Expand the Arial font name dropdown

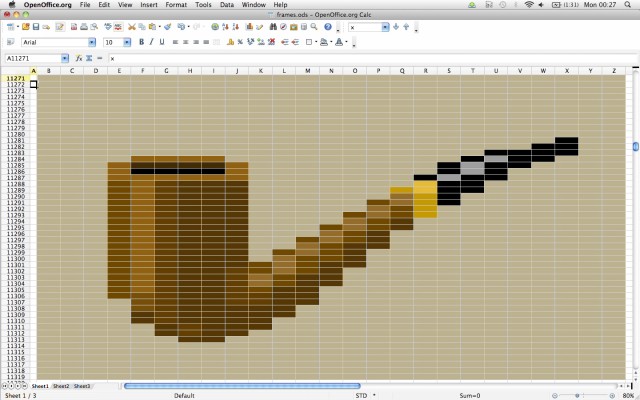[x=93, y=43]
